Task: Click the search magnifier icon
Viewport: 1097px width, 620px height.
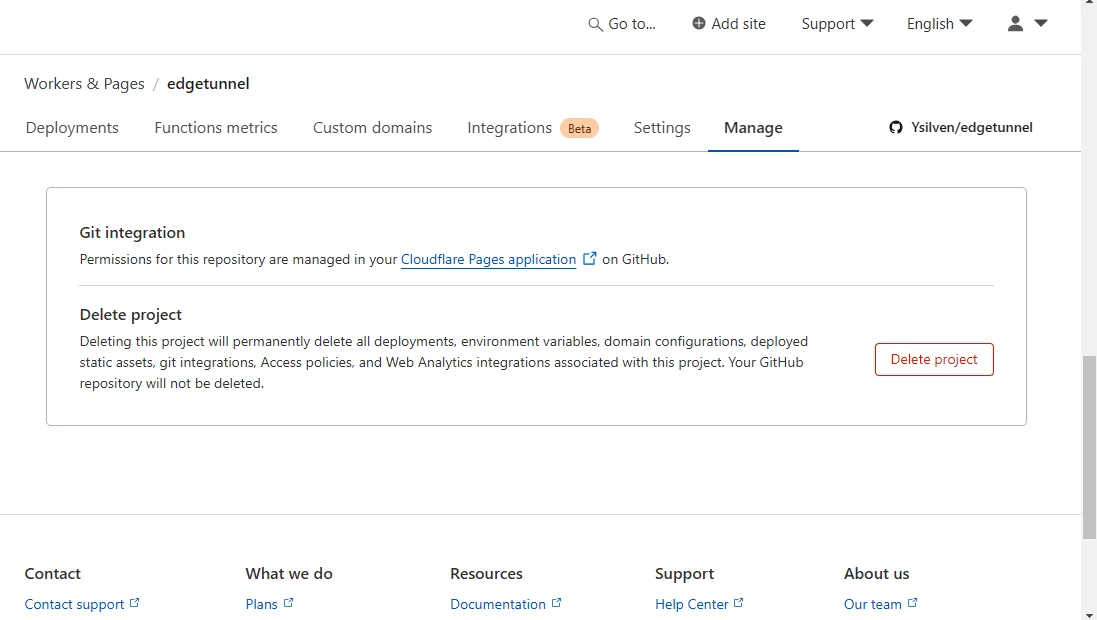Action: tap(595, 24)
